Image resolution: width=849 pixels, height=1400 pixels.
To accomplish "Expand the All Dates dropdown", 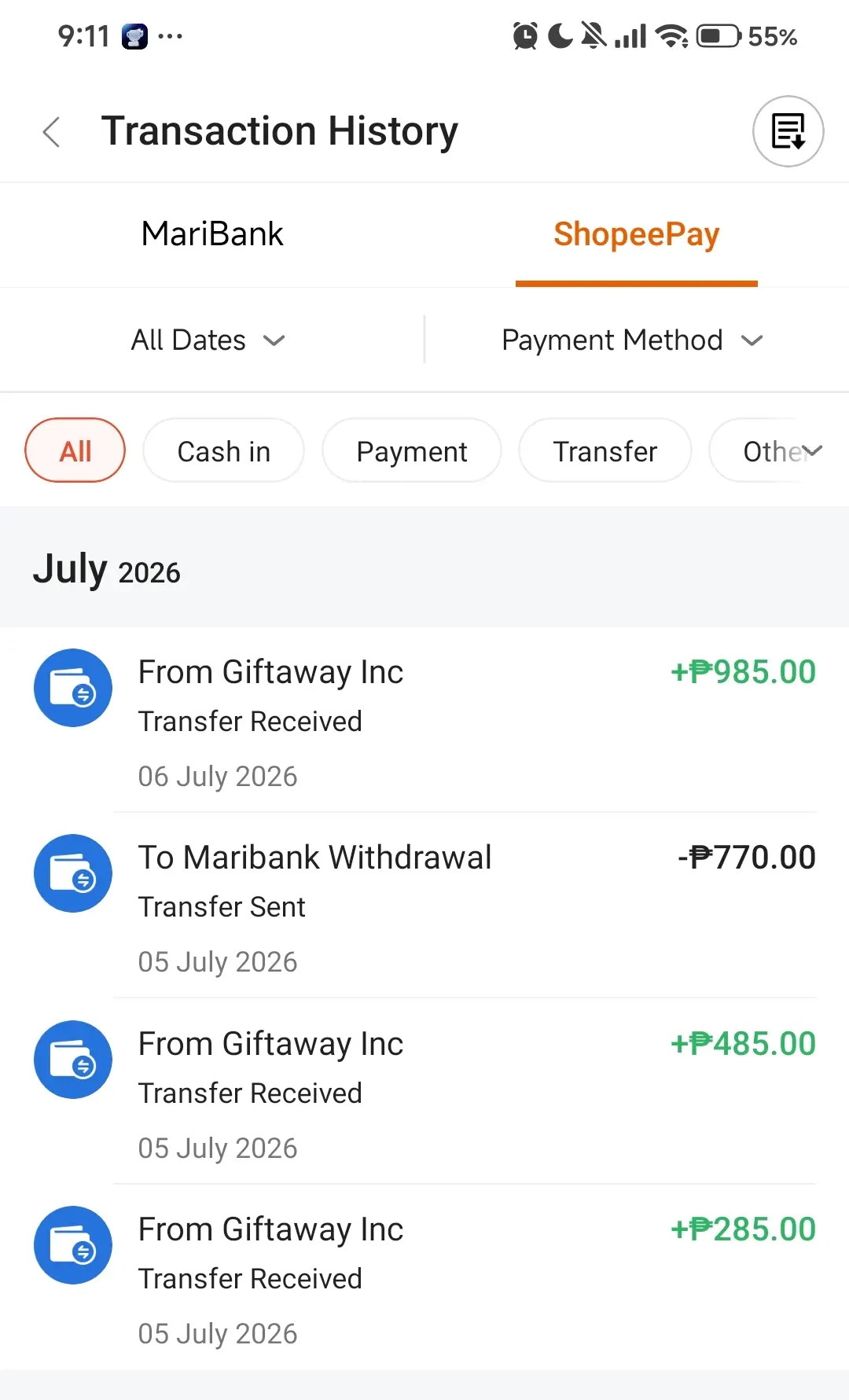I will pos(208,340).
